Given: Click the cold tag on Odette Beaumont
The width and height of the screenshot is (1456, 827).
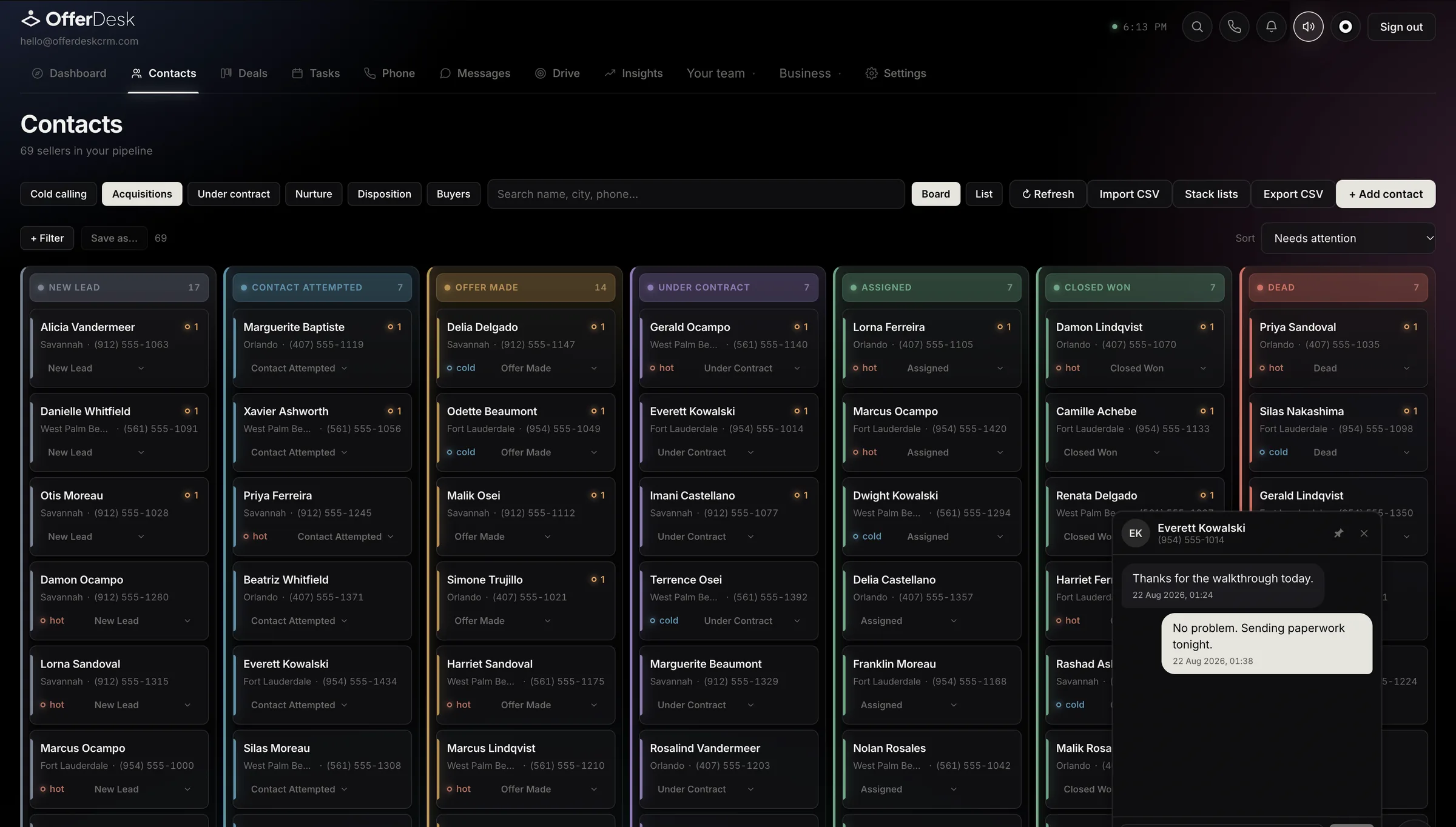Looking at the screenshot, I should (461, 452).
